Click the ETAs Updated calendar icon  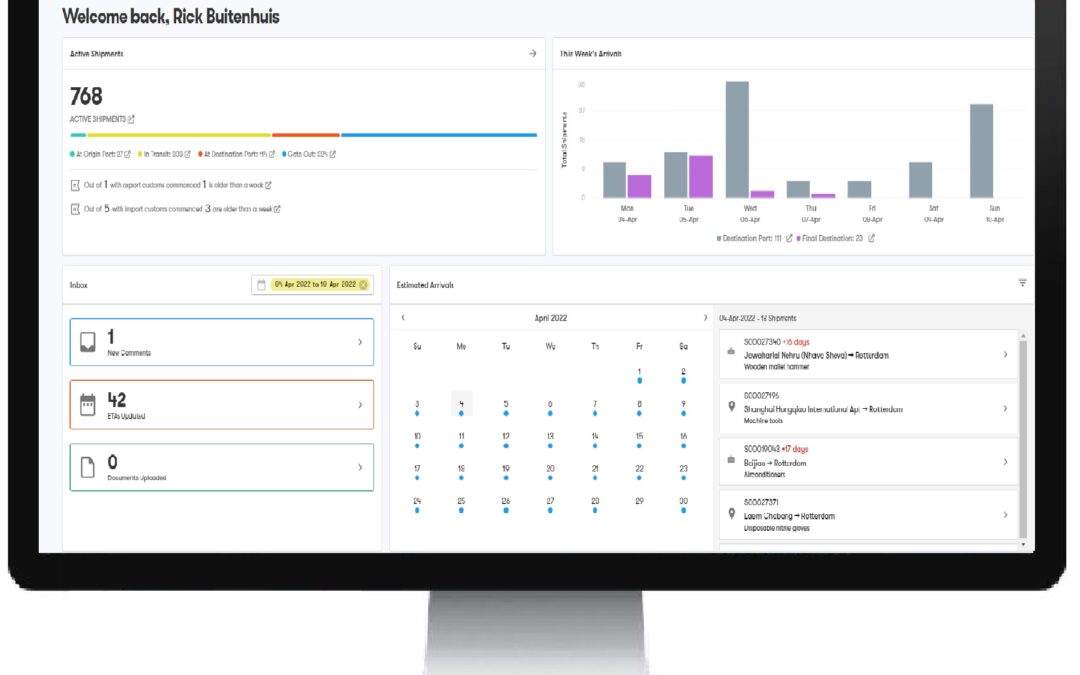[x=88, y=405]
